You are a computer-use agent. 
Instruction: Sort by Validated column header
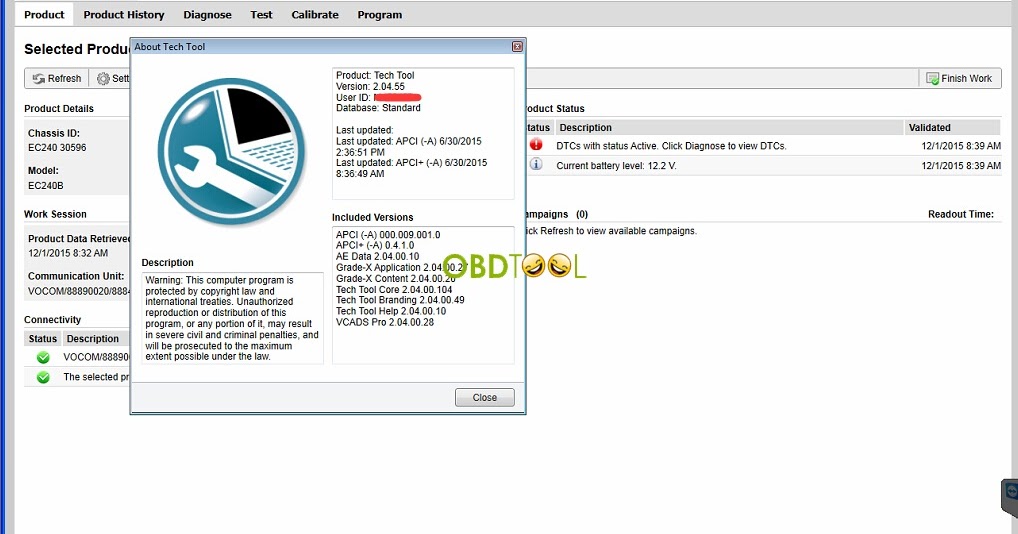point(952,127)
